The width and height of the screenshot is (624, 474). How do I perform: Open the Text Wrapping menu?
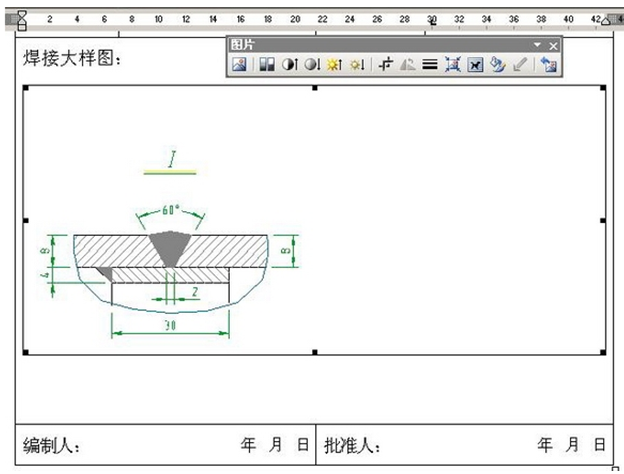[475, 64]
